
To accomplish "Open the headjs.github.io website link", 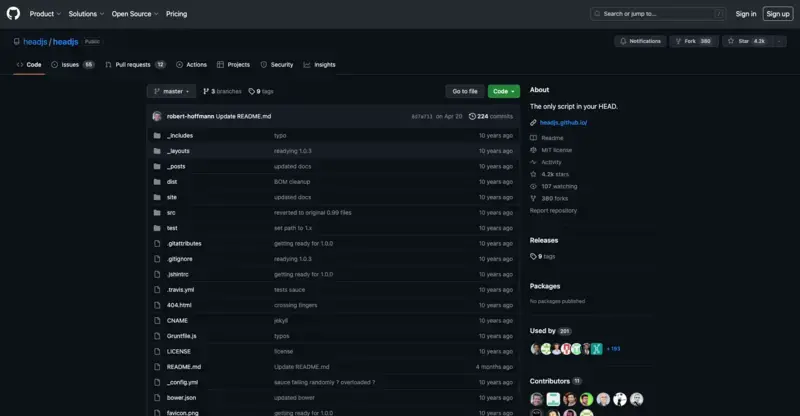I will click(563, 123).
